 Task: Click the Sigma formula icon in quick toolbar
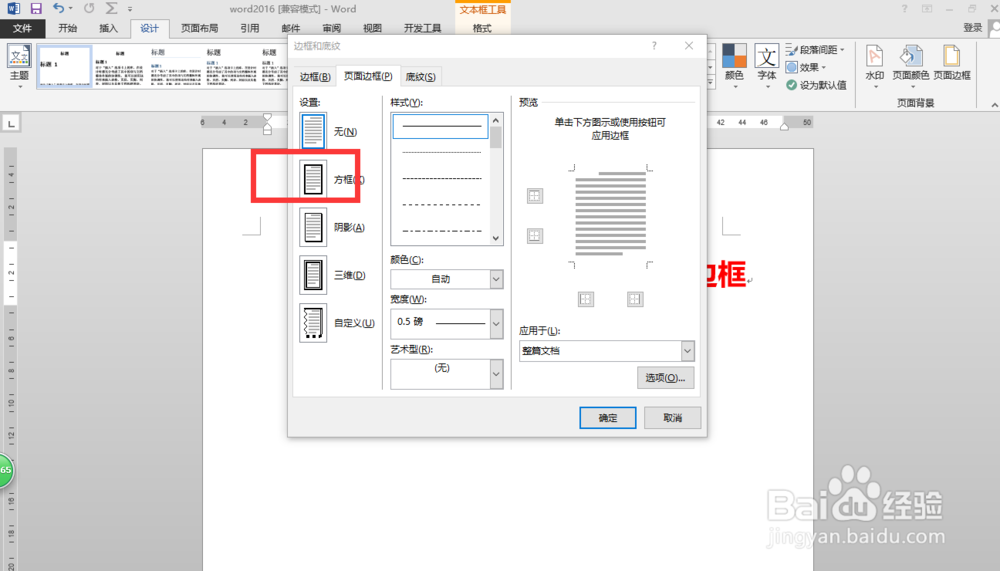pyautogui.click(x=112, y=8)
